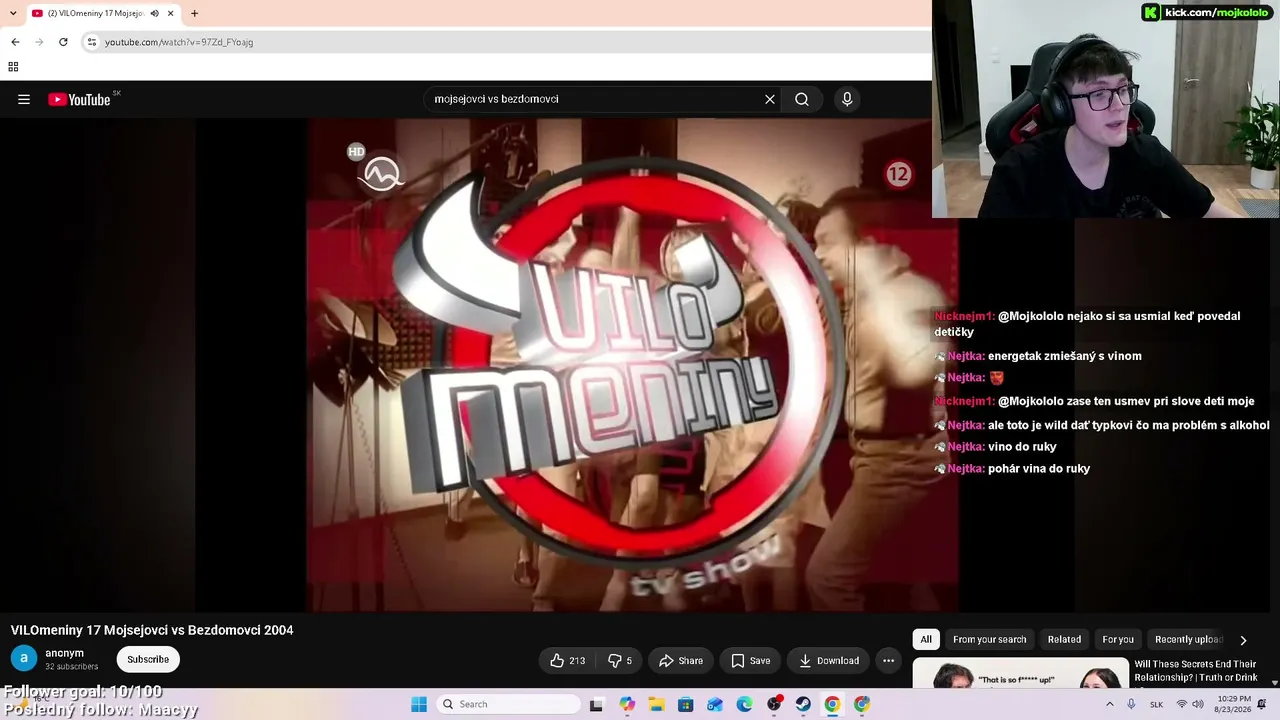Click the Windows taskbar Search box
This screenshot has width=1280, height=720.
tap(508, 704)
